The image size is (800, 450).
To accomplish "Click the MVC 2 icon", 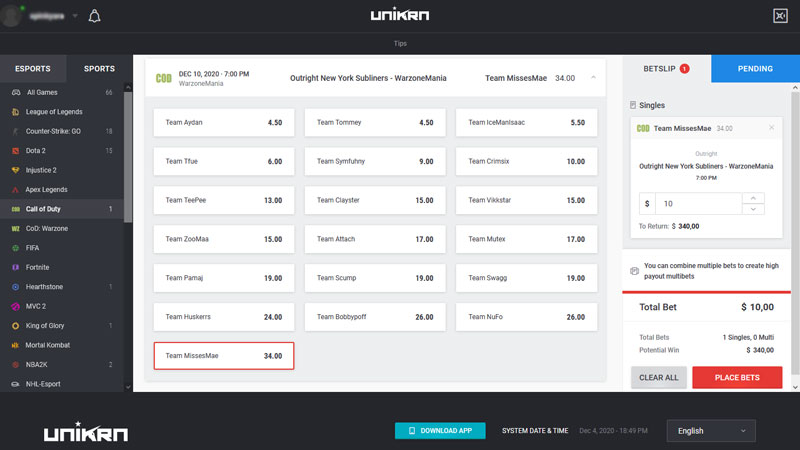I will pos(15,306).
